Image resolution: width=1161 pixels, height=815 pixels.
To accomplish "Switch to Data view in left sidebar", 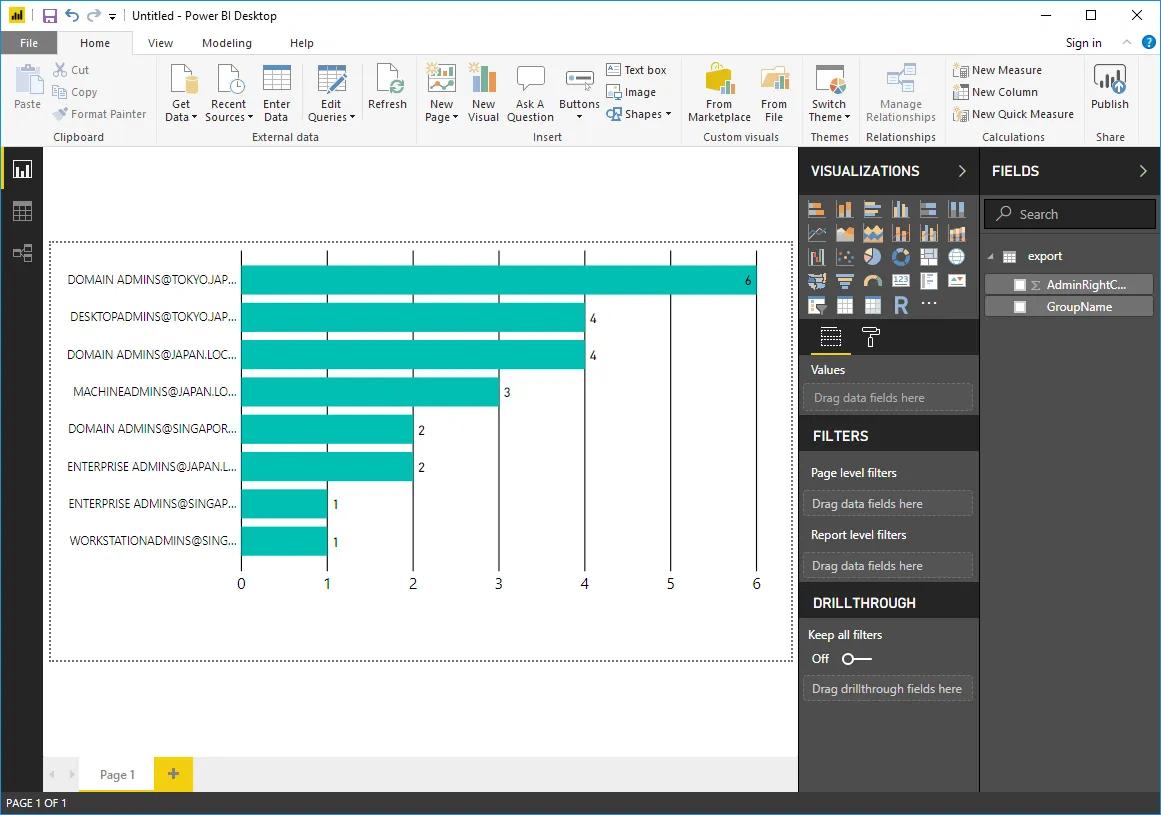I will click(22, 212).
